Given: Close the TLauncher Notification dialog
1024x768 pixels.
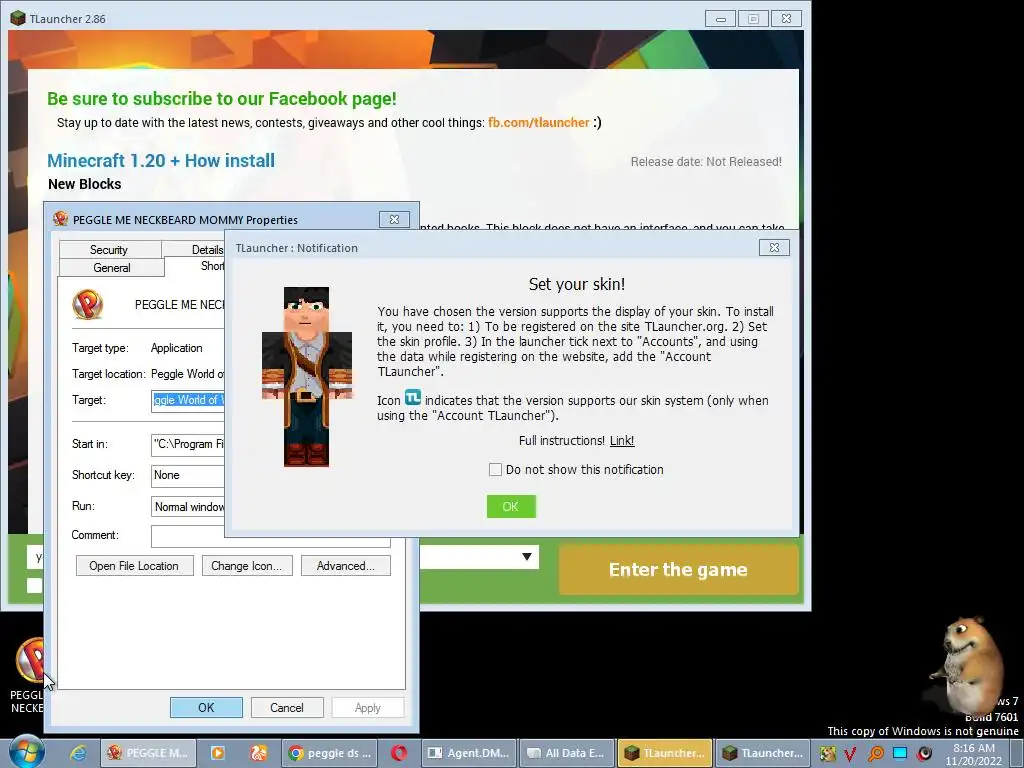Looking at the screenshot, I should click(774, 248).
